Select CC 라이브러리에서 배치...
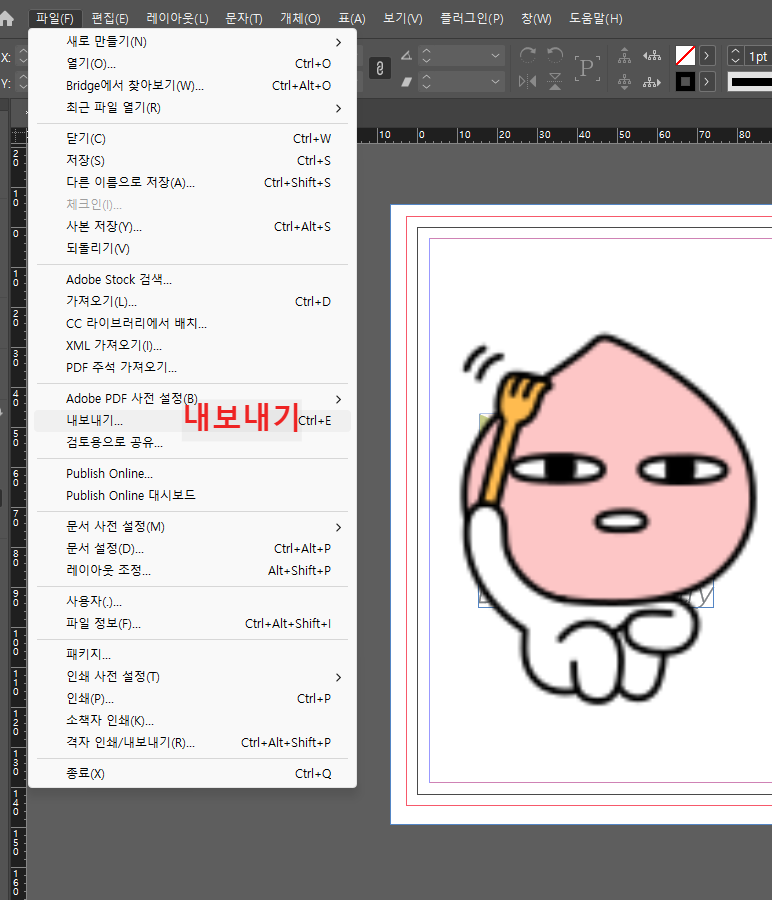772x900 pixels. tap(192, 323)
